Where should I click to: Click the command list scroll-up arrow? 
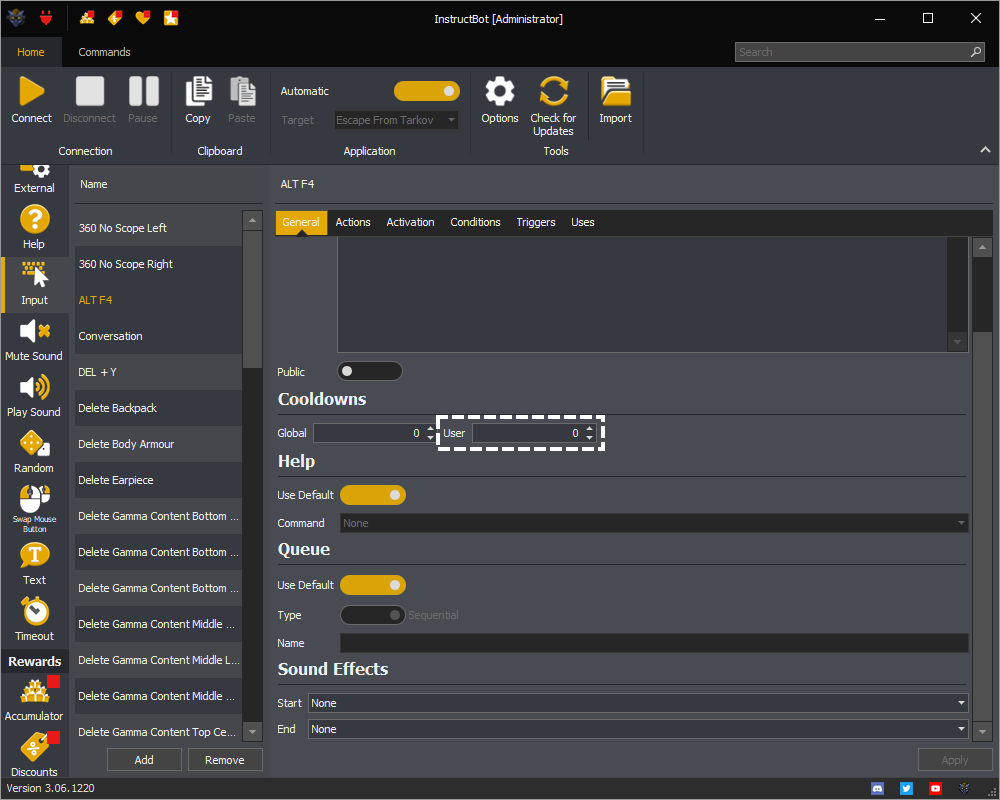point(253,220)
